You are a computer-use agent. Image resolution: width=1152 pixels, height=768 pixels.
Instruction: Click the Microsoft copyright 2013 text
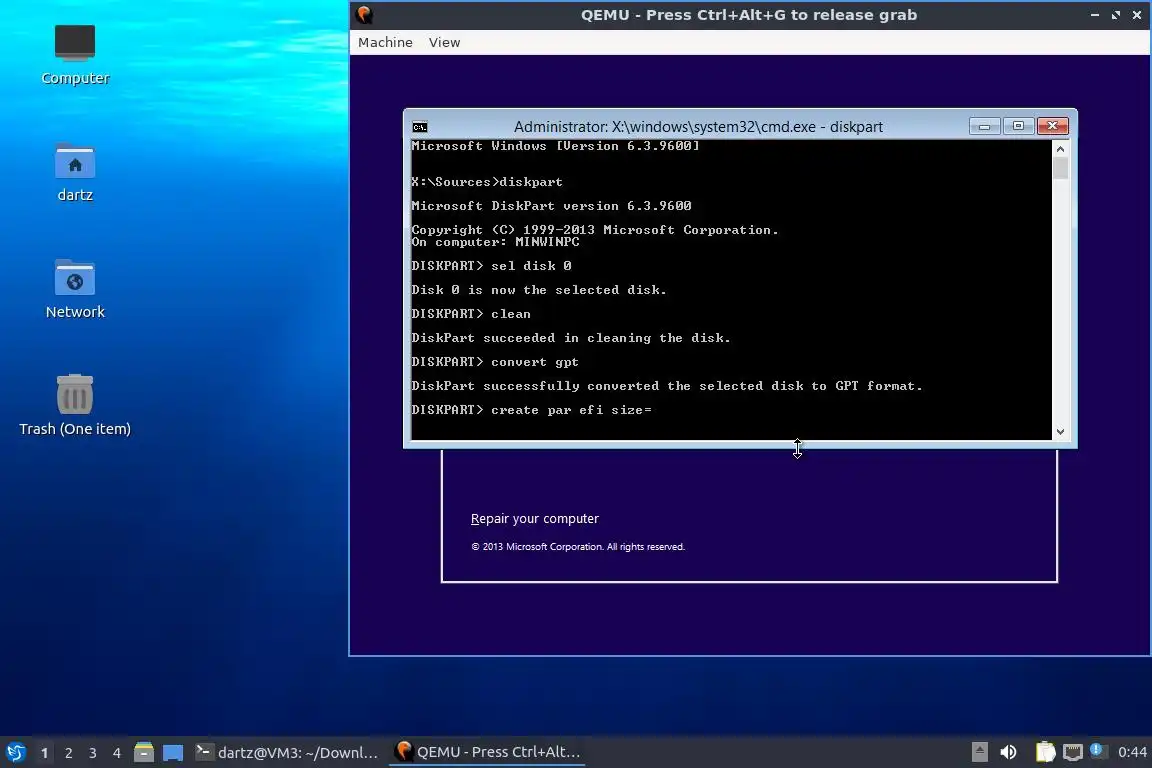[577, 547]
